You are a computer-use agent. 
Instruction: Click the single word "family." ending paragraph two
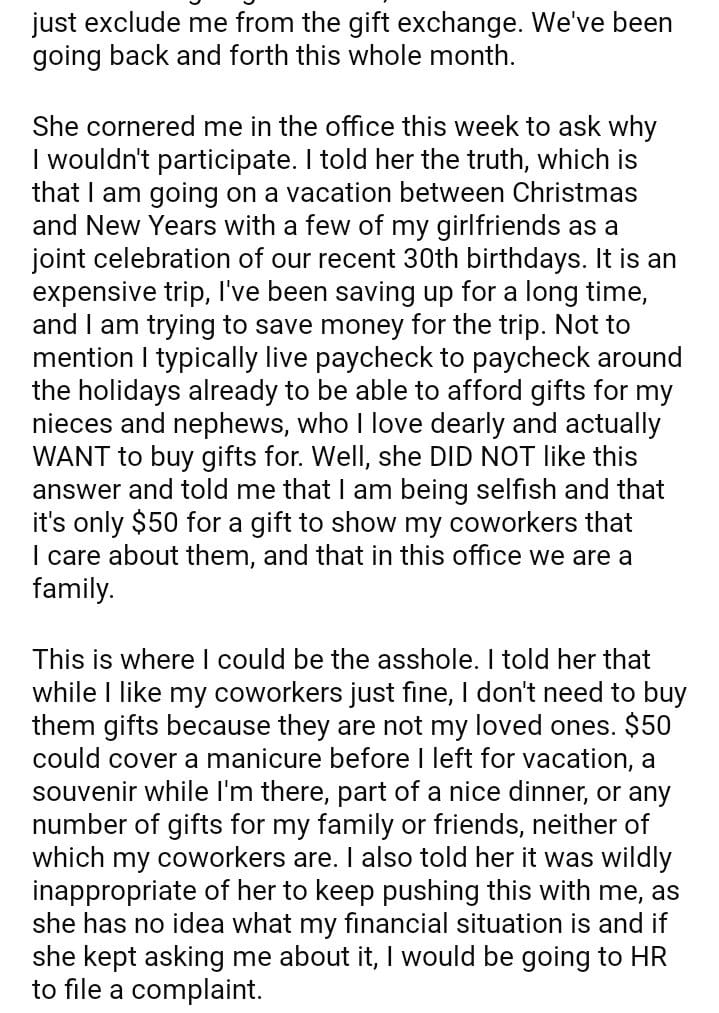click(x=73, y=589)
